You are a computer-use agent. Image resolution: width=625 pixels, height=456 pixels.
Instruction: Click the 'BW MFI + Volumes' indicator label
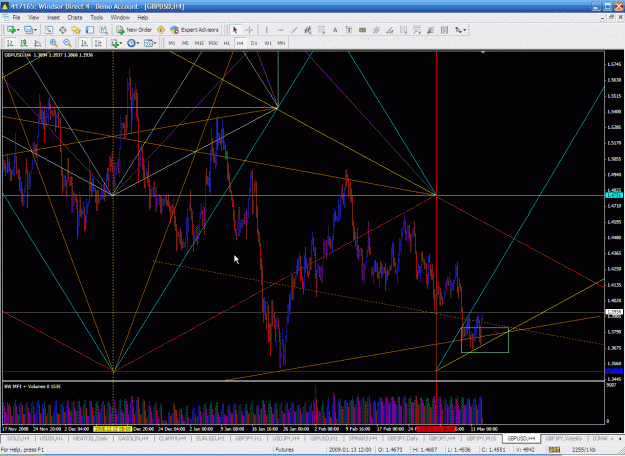[32, 386]
